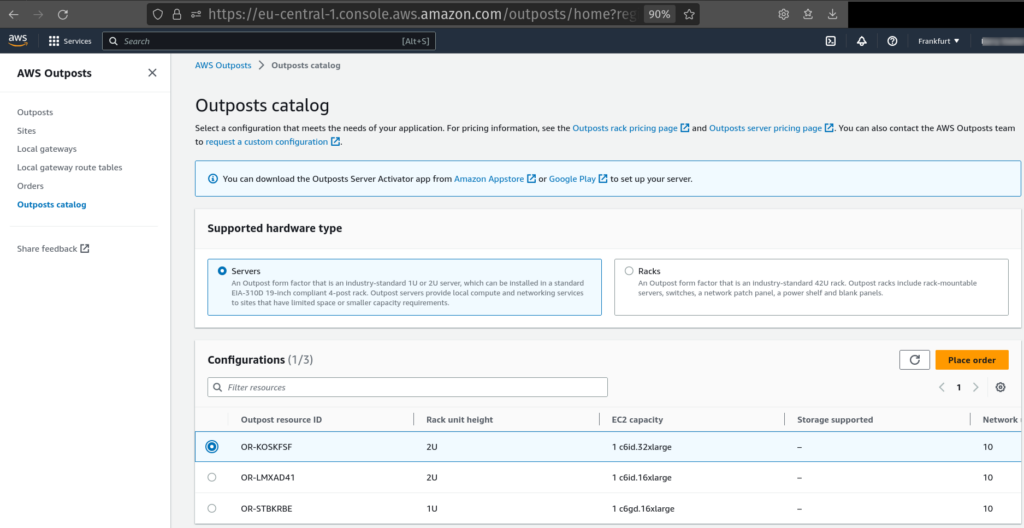Click the site lock icon in address bar

point(176,14)
